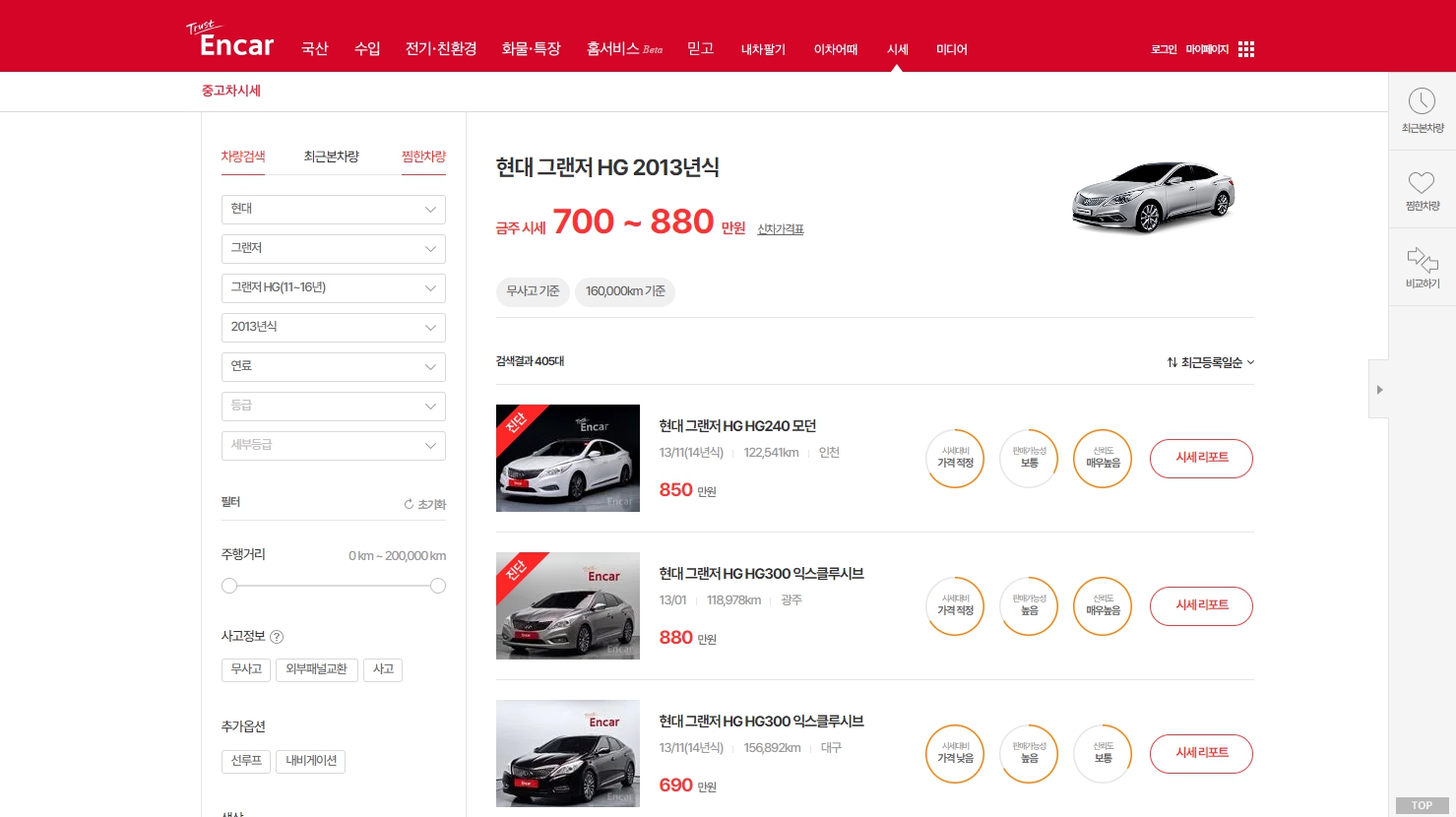Click left handle of 주행거리 slider
1456x817 pixels.
[229, 586]
